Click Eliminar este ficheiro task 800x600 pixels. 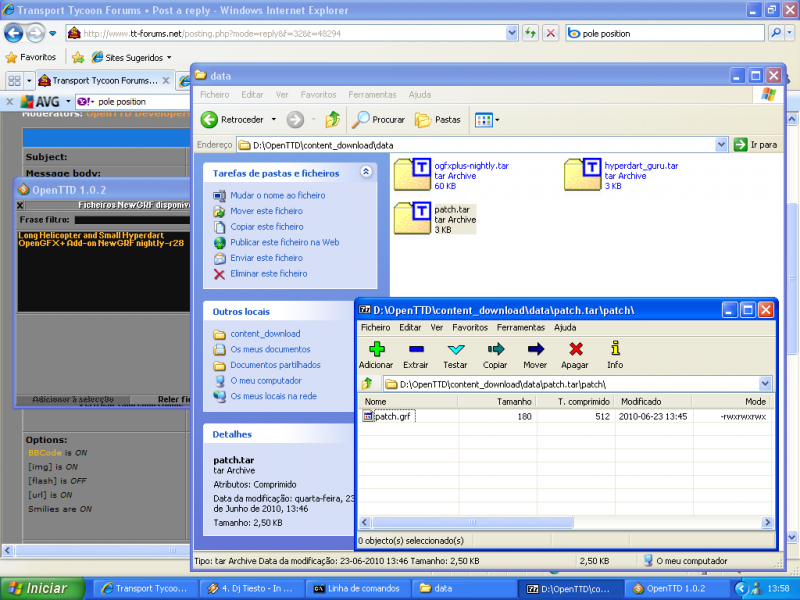pyautogui.click(x=269, y=274)
